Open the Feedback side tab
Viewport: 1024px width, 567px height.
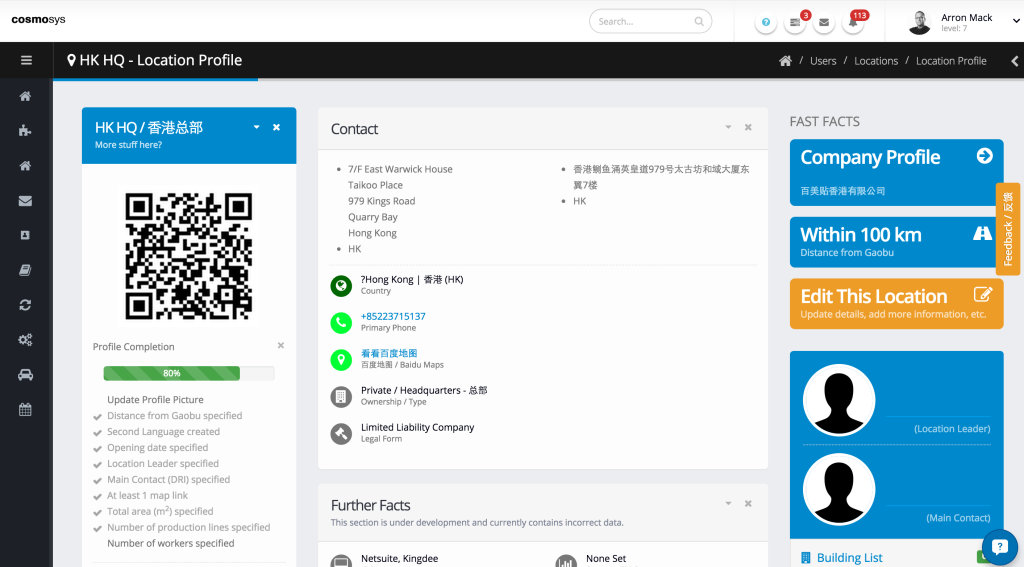coord(1008,229)
